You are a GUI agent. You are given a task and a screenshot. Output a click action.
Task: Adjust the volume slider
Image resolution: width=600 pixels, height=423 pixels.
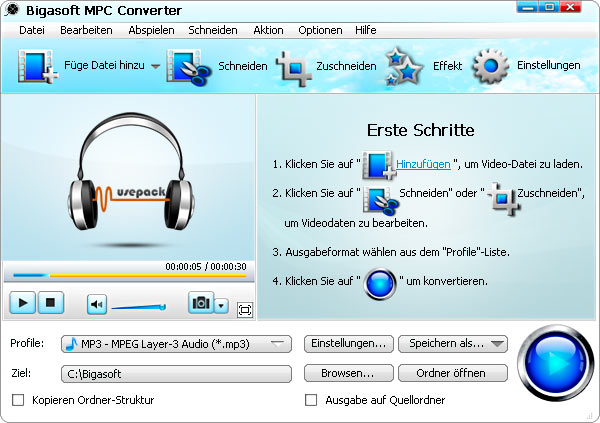139,307
